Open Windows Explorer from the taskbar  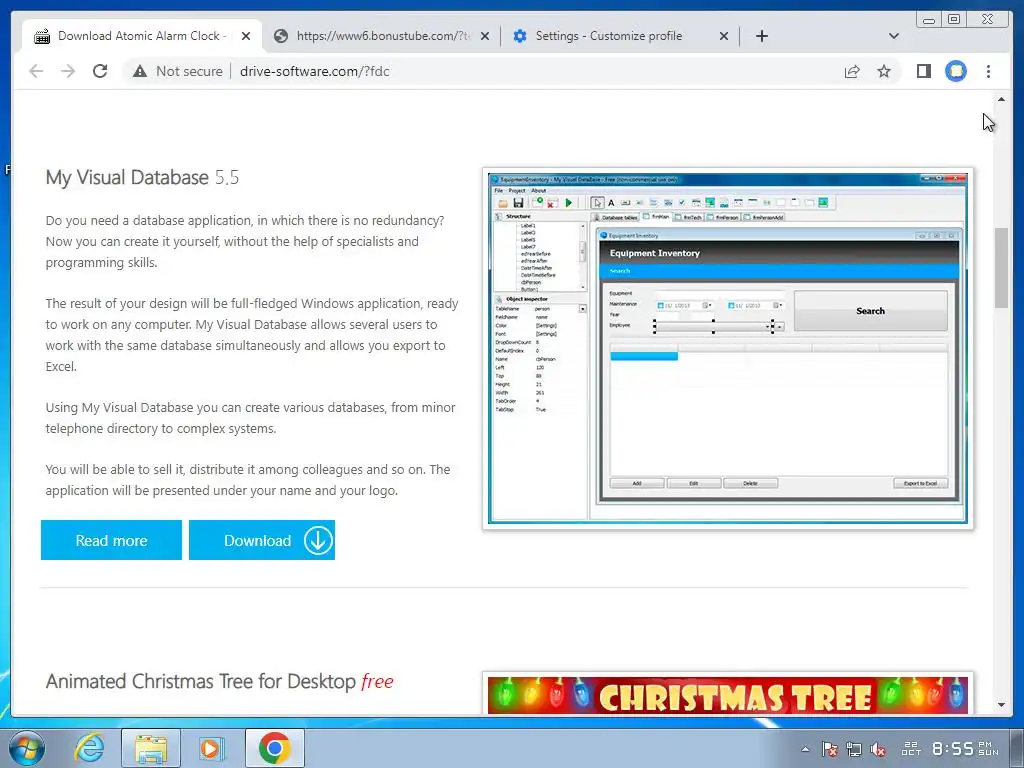click(x=150, y=748)
